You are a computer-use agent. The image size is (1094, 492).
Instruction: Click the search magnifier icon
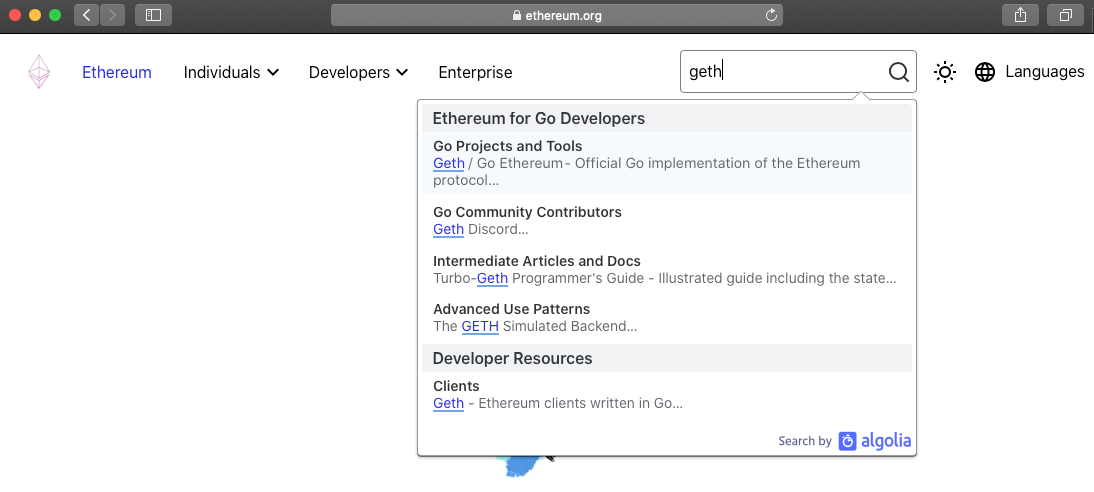898,72
